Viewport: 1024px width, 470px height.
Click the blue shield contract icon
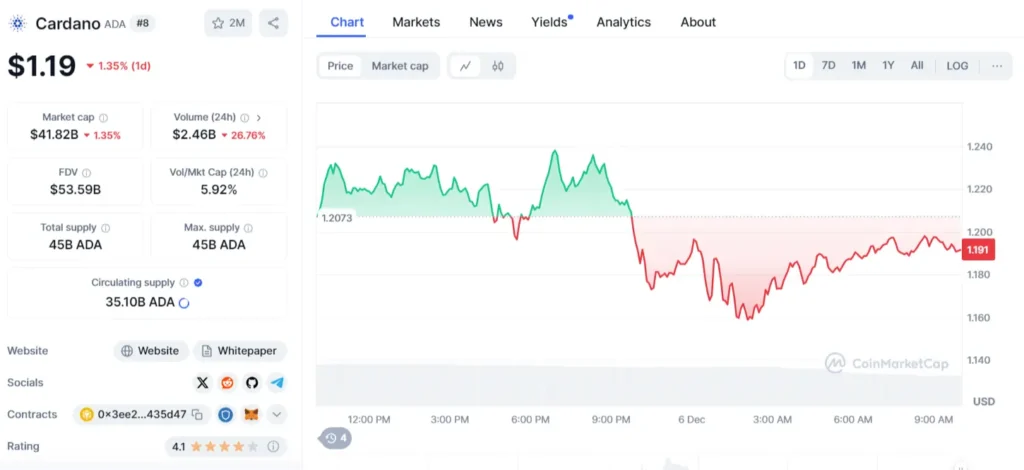click(225, 415)
